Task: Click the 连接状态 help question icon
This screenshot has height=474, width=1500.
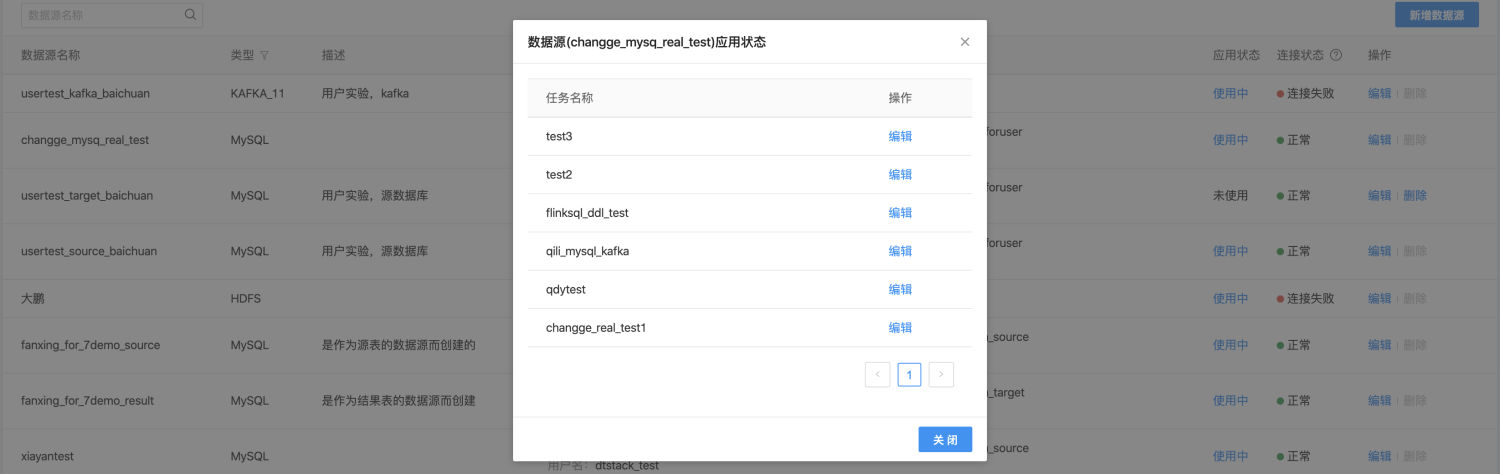Action: pyautogui.click(x=1336, y=55)
